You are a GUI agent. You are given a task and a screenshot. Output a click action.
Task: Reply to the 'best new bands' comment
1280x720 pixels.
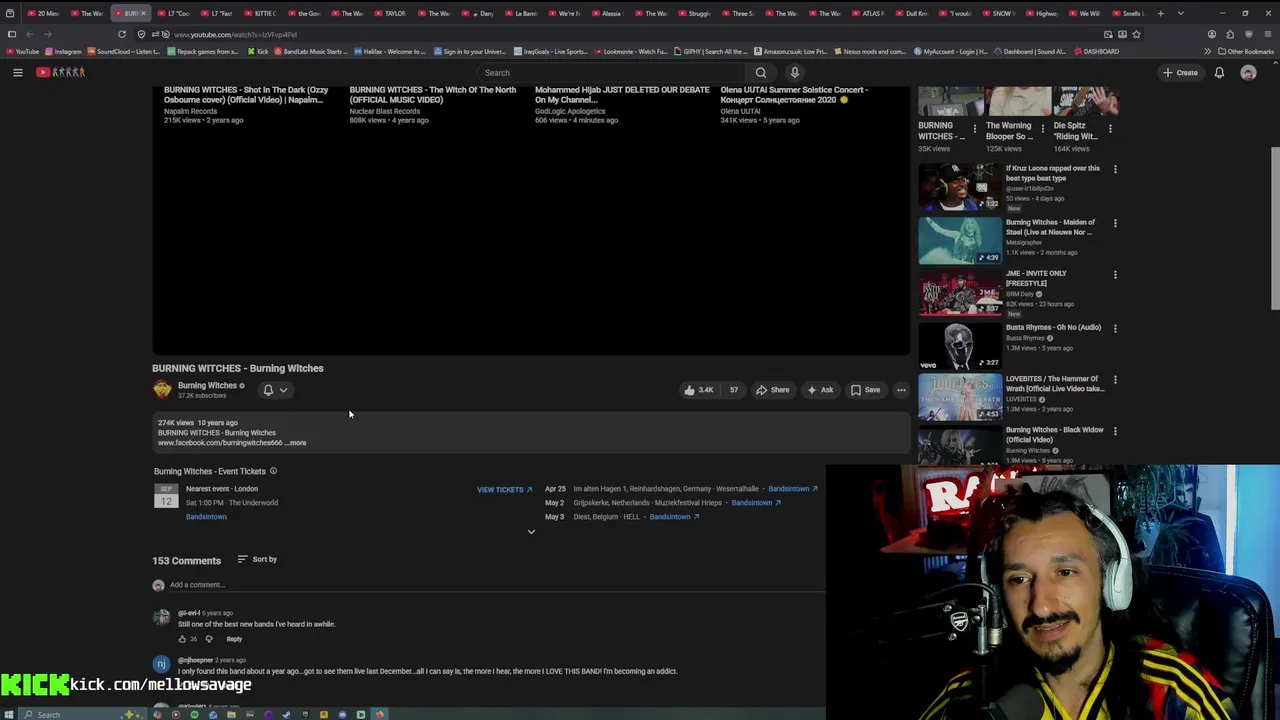(234, 639)
